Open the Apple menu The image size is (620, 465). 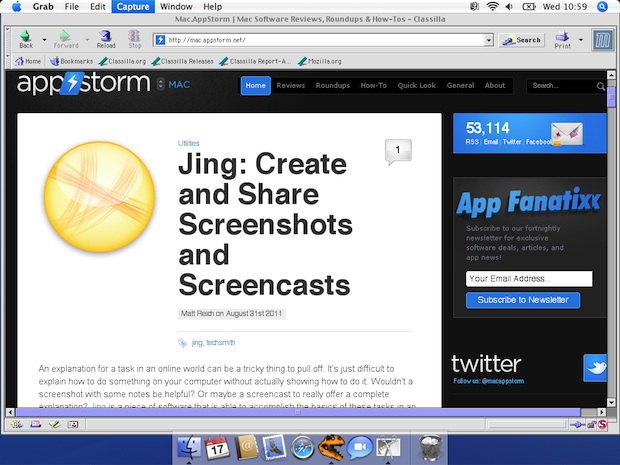point(17,6)
